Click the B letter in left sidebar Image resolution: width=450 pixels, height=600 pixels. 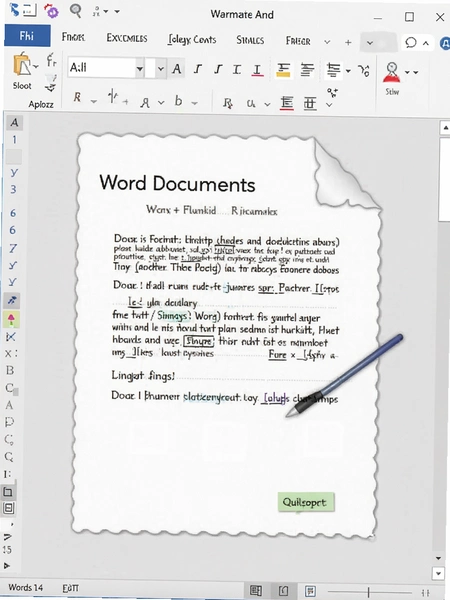pos(10,370)
